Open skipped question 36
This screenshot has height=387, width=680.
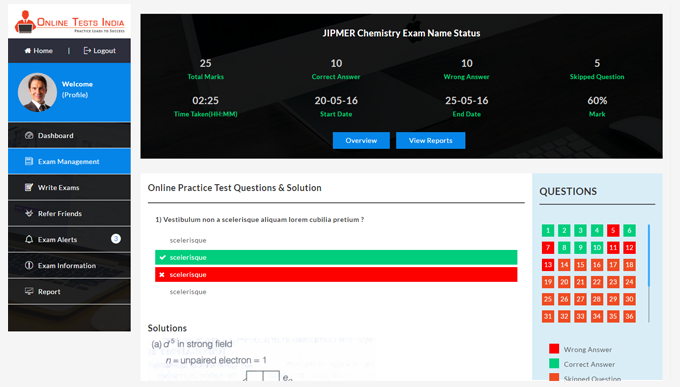[x=629, y=316]
